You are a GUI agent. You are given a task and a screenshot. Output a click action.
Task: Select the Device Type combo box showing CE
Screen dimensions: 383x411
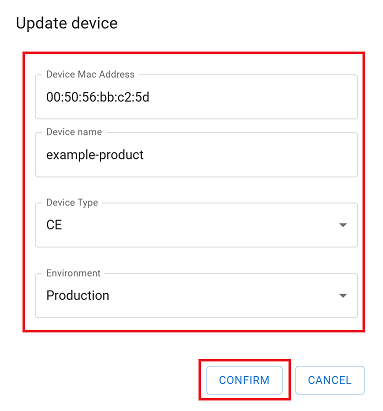(196, 225)
